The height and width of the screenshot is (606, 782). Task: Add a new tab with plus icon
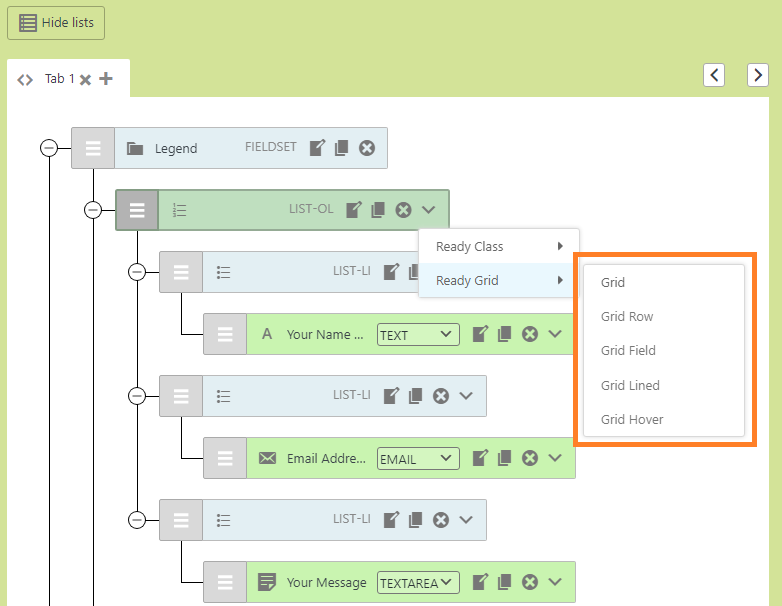coord(106,79)
